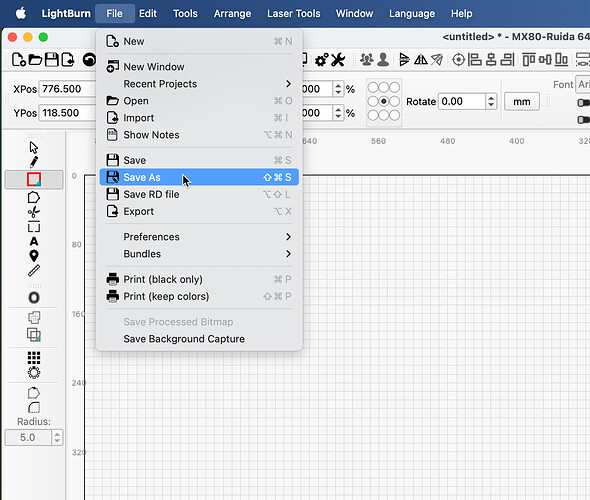Image resolution: width=590 pixels, height=500 pixels.
Task: Open Device Settings wrench and screwdriver icon
Action: coord(338,60)
